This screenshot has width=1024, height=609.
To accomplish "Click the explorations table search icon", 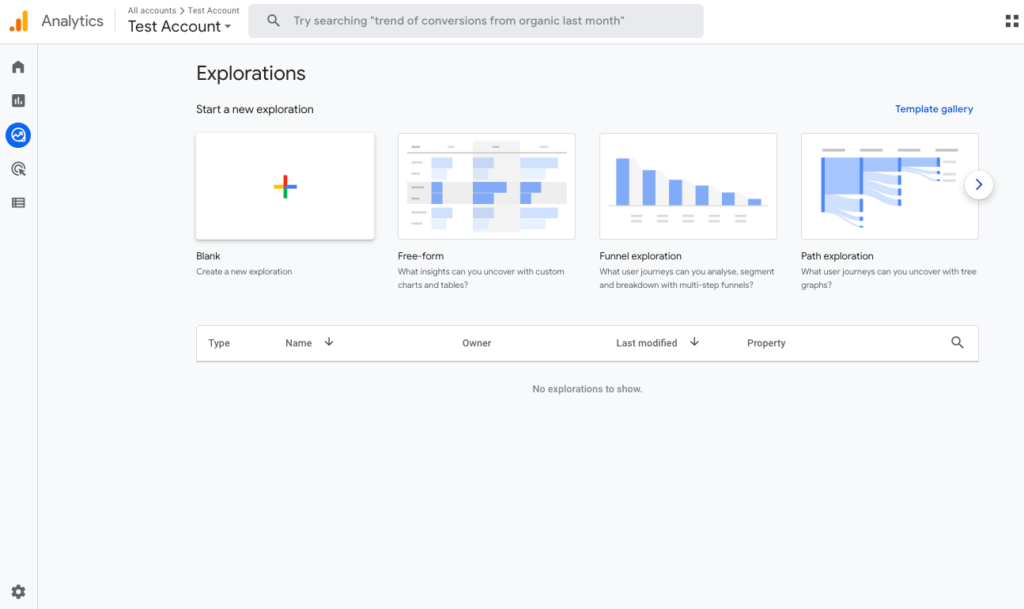I will 957,343.
